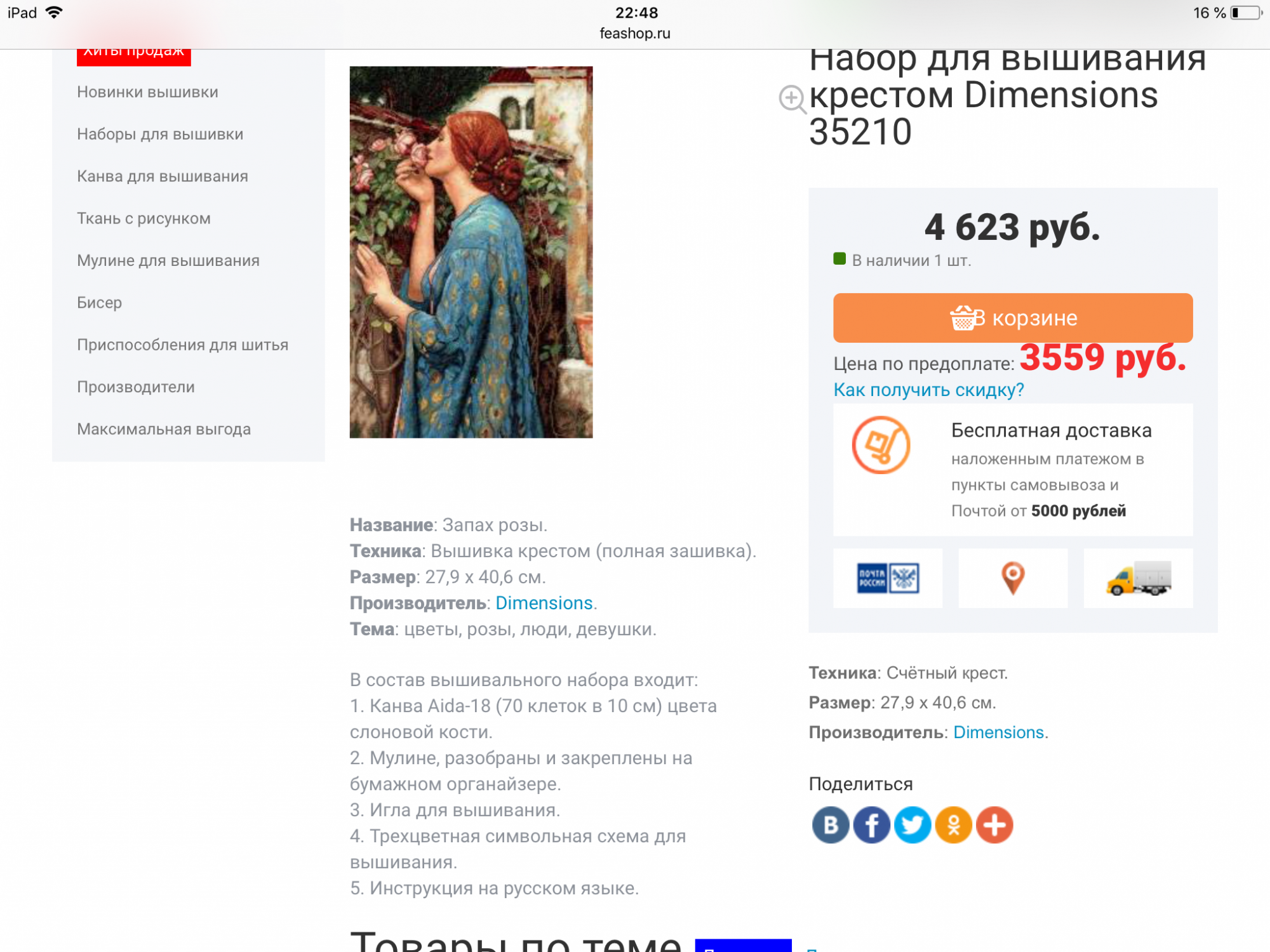
Task: Share via the VKontakte icon
Action: (x=831, y=824)
